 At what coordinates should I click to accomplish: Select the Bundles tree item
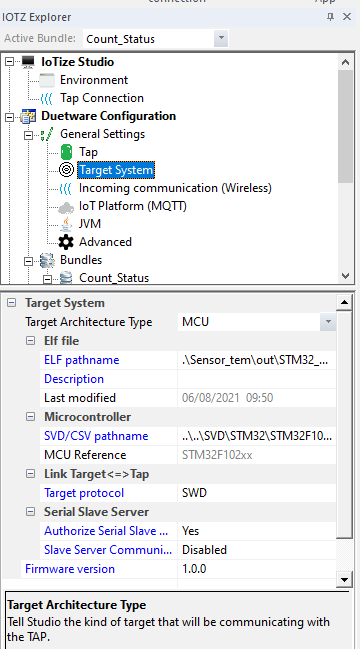point(81,260)
